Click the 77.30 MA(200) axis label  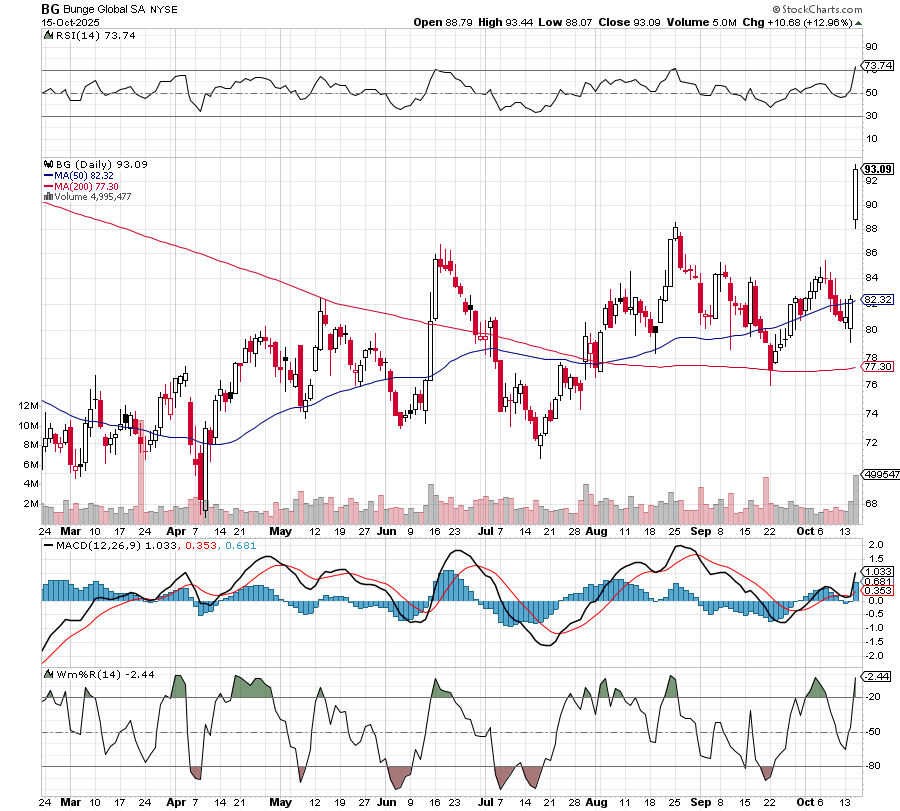[877, 367]
